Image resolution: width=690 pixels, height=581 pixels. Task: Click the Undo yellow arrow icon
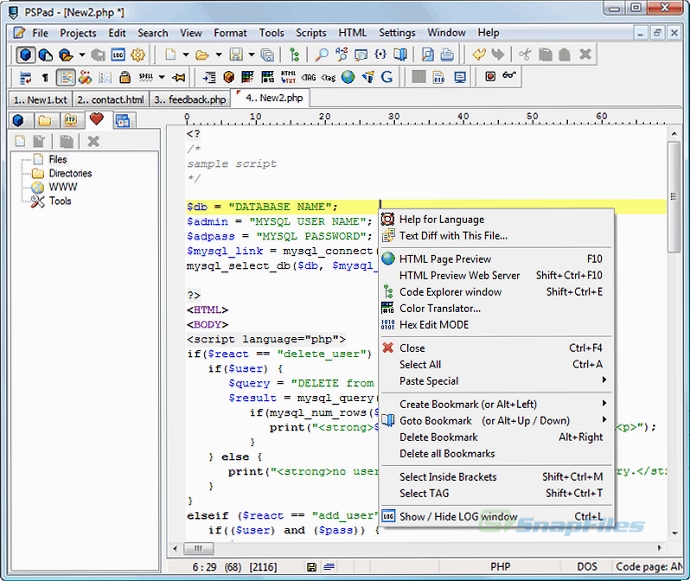pos(478,55)
